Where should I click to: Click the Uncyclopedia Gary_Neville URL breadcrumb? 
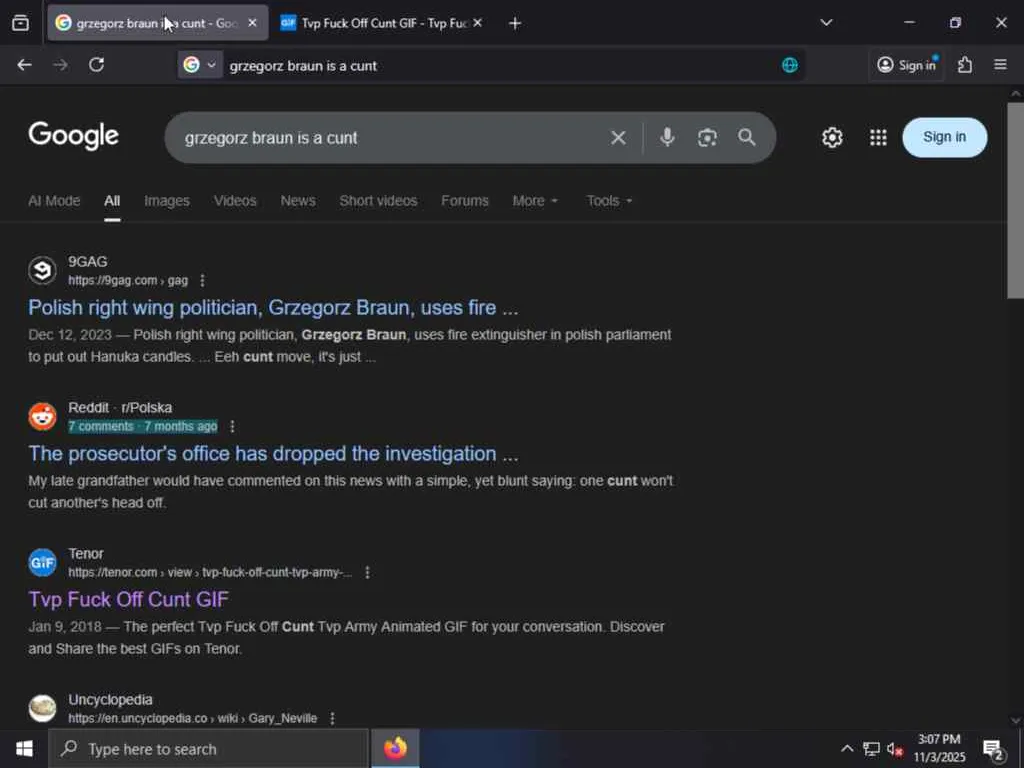click(193, 718)
